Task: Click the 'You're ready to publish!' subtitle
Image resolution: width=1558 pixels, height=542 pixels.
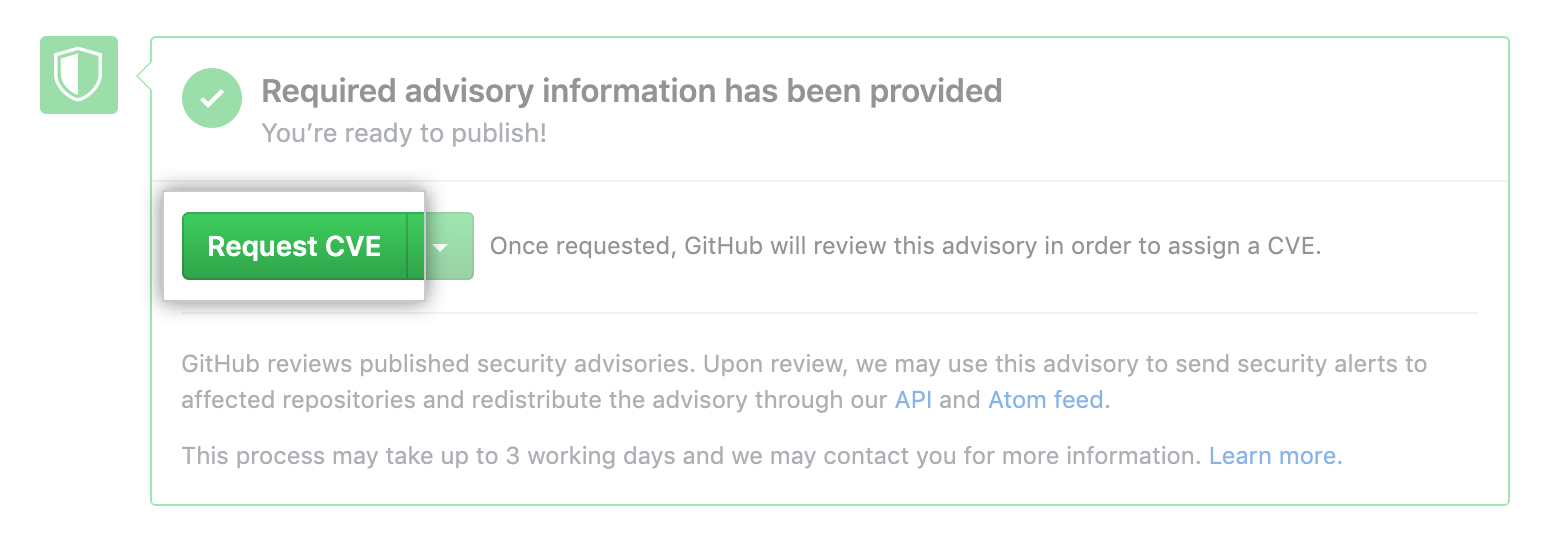Action: tap(404, 133)
